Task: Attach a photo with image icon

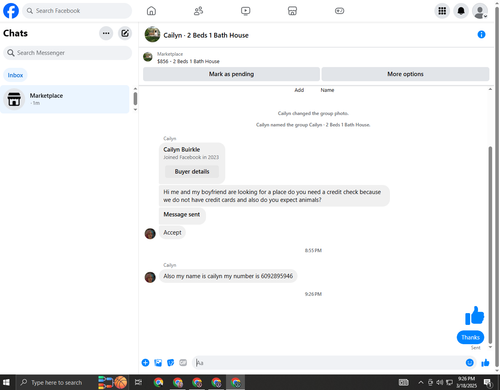Action: (x=158, y=363)
